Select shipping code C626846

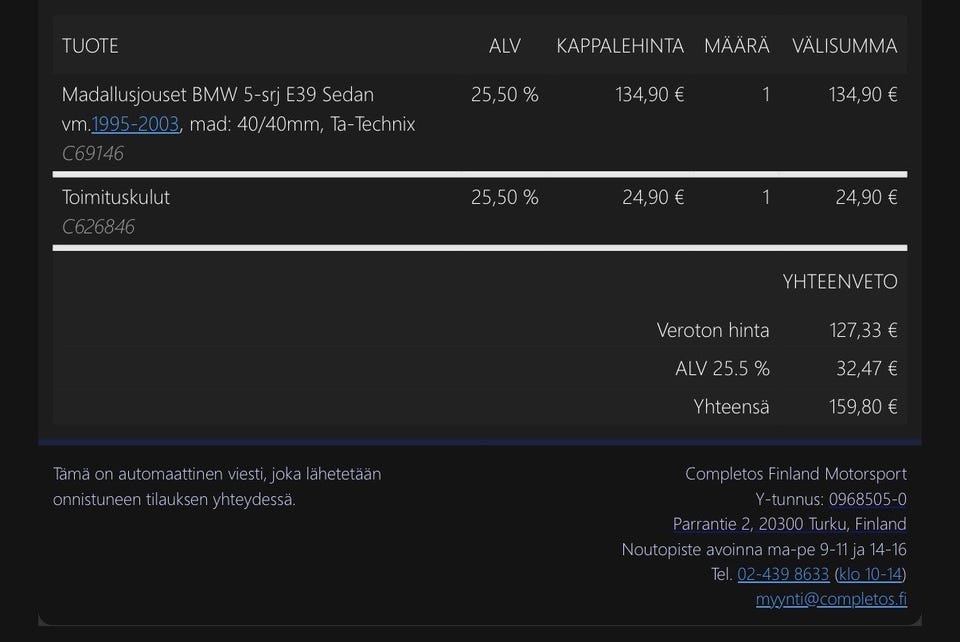tap(98, 227)
